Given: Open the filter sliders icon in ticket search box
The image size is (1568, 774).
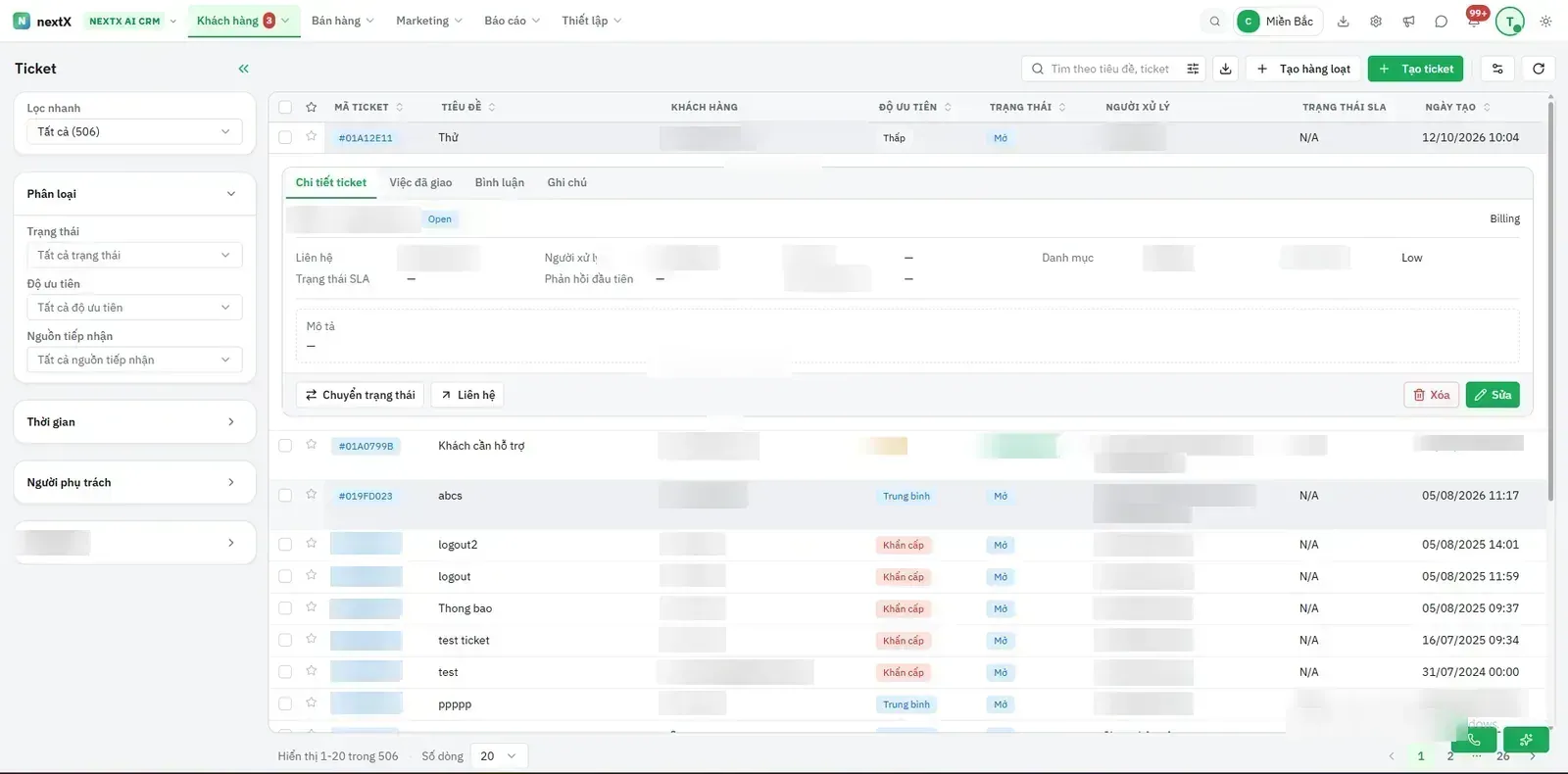Looking at the screenshot, I should click(1193, 69).
